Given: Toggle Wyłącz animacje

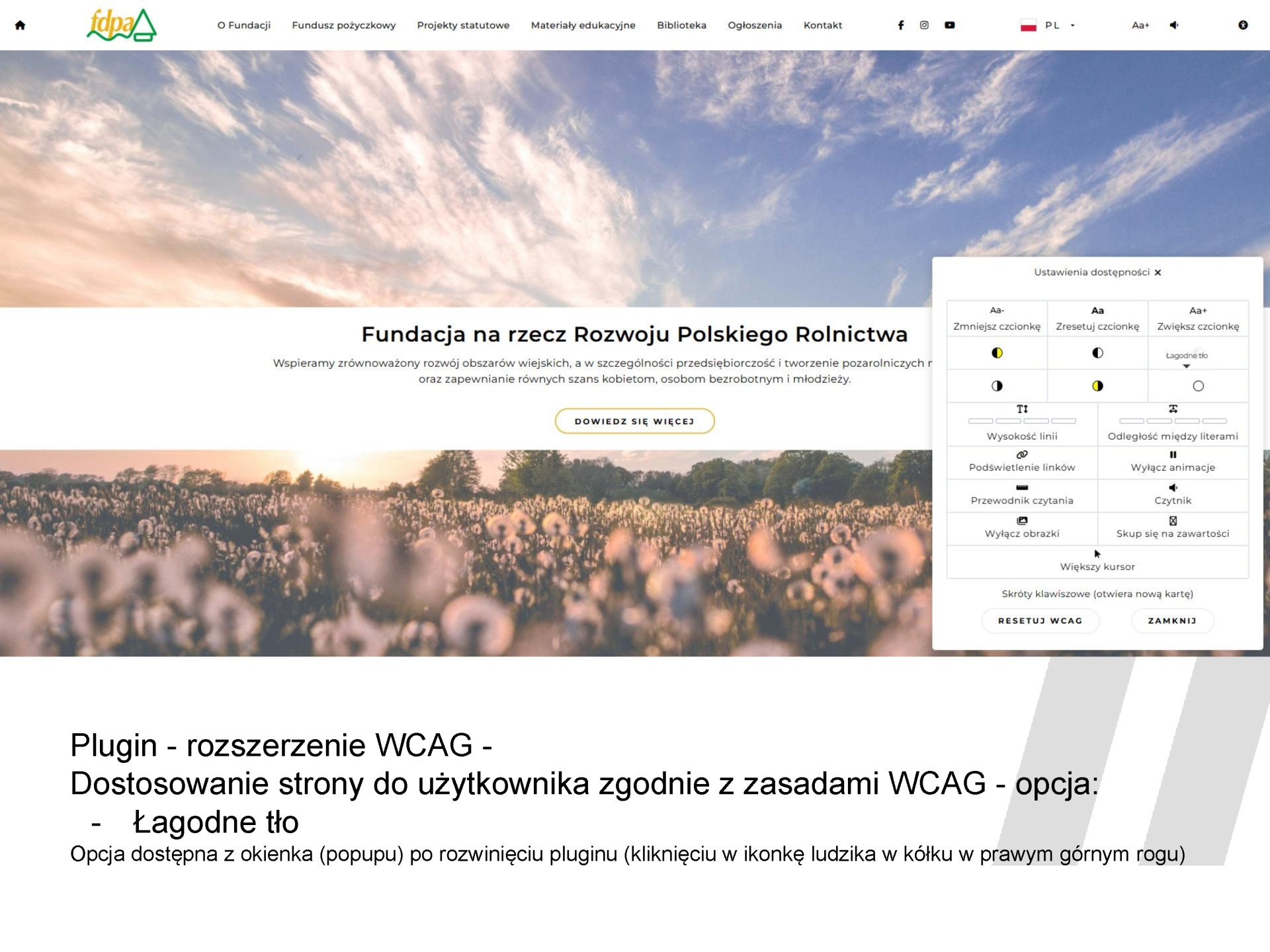Looking at the screenshot, I should pos(1173,461).
